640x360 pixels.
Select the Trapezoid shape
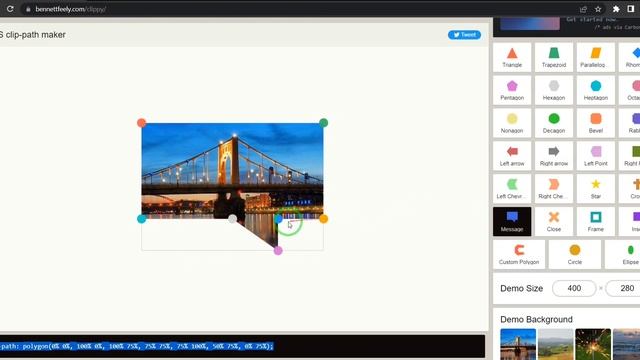pos(554,57)
